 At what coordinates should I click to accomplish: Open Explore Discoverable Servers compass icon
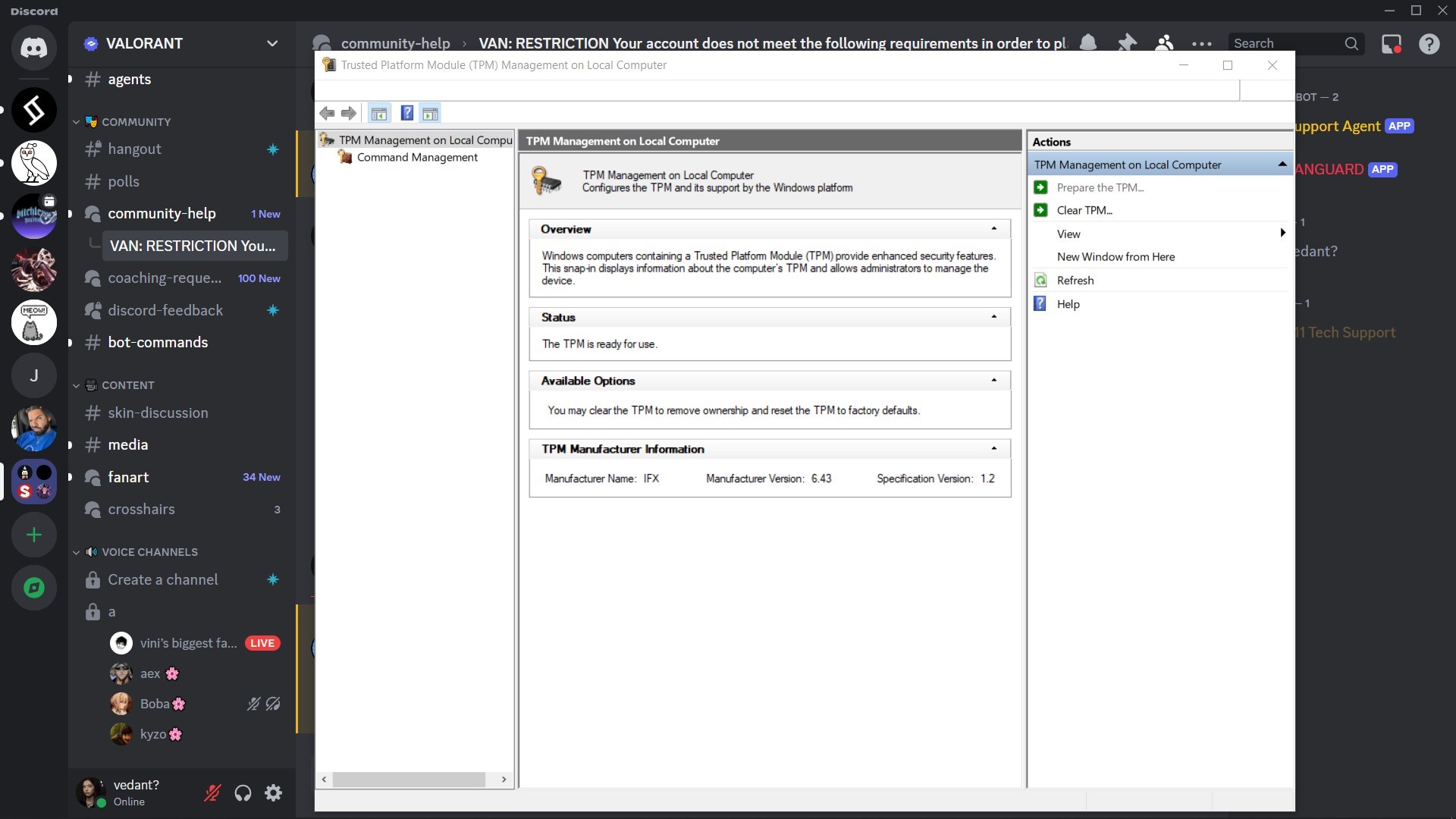click(33, 588)
